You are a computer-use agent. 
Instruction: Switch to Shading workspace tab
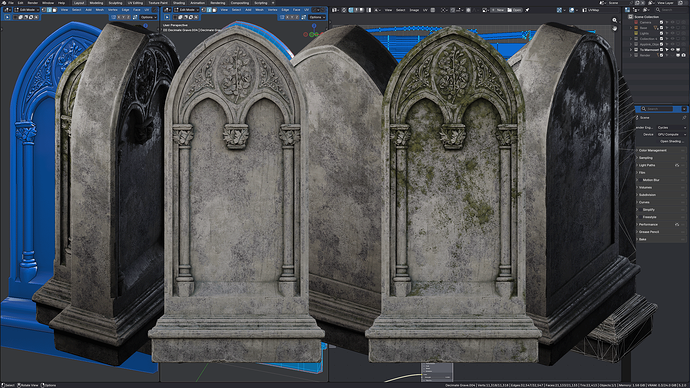(179, 3)
